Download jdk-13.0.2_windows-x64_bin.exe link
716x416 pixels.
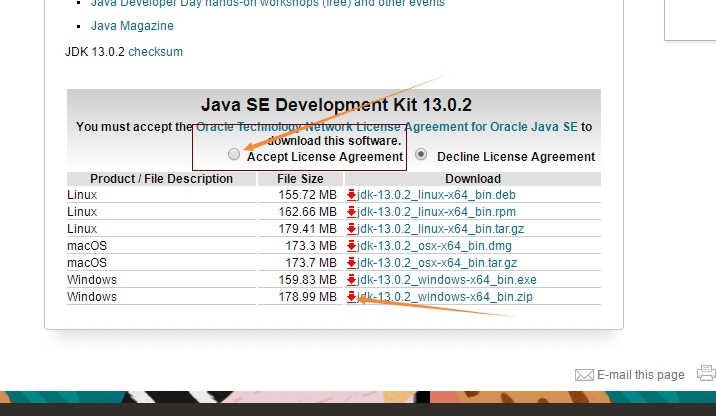click(x=447, y=280)
